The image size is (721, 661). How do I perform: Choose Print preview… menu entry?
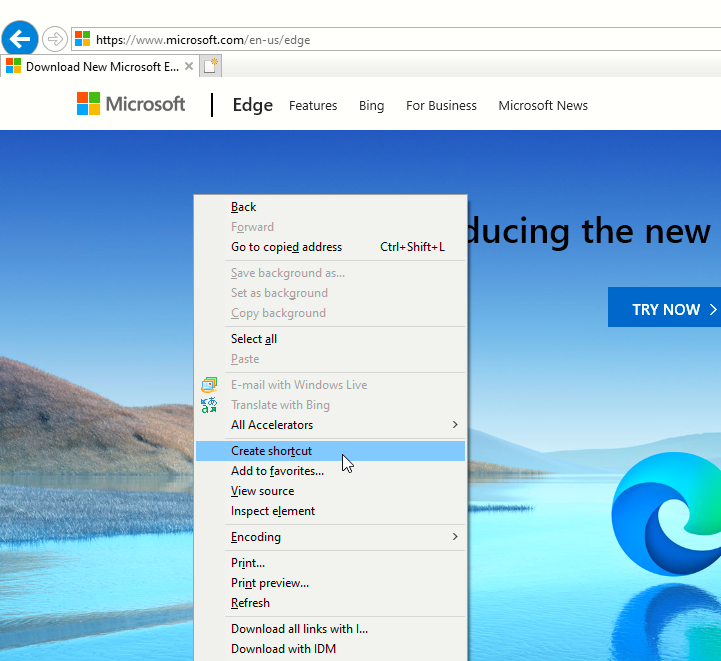click(330, 583)
